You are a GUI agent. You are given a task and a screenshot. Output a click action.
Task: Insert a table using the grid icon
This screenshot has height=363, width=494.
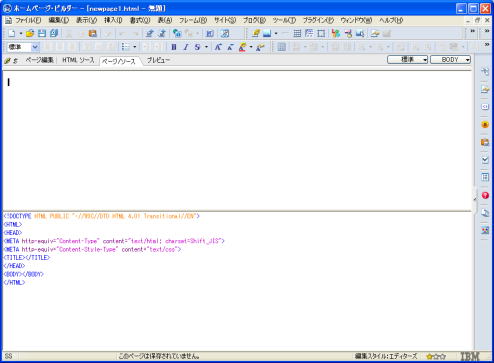coord(297,33)
